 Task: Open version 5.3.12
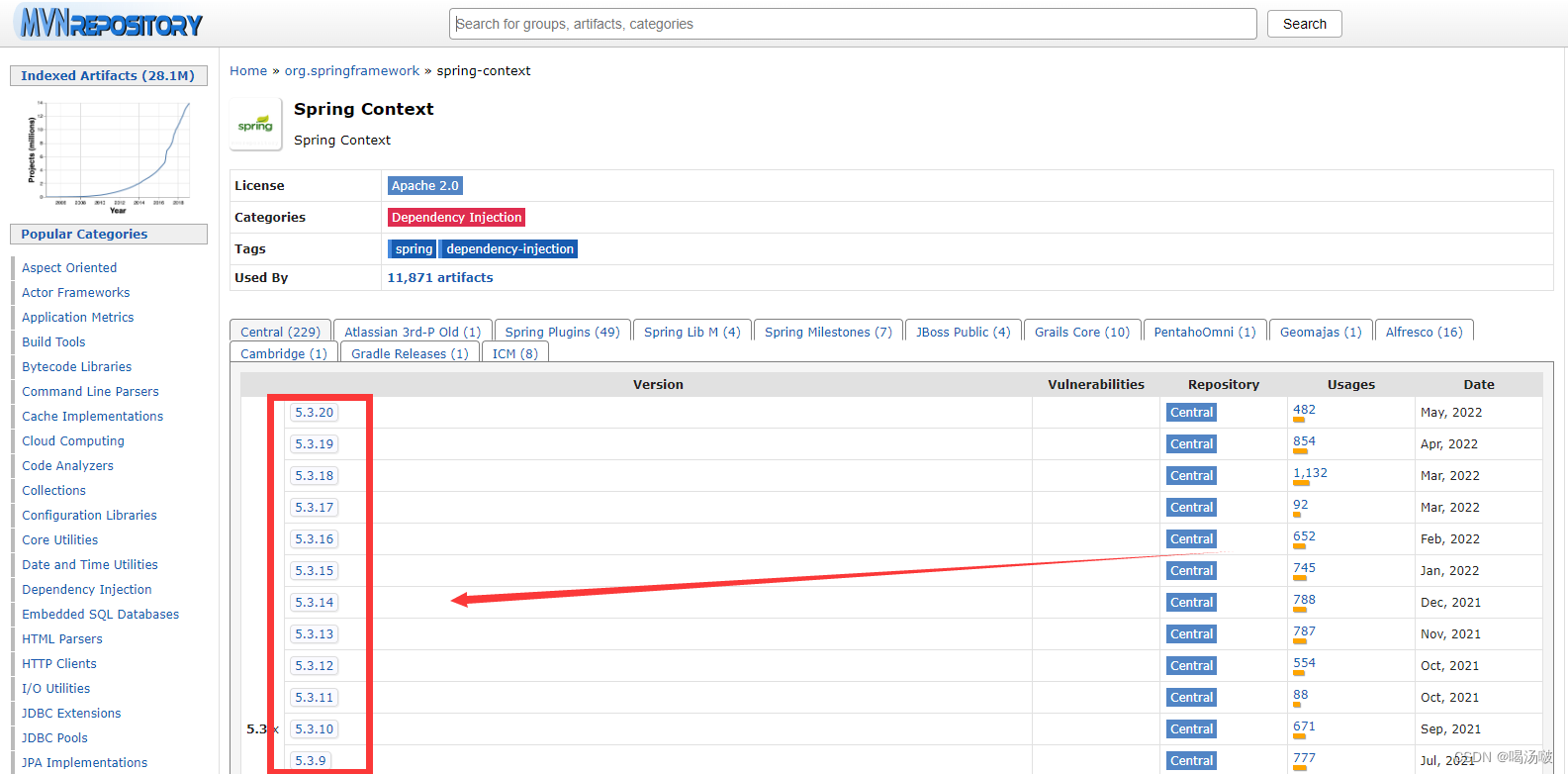pyautogui.click(x=314, y=666)
